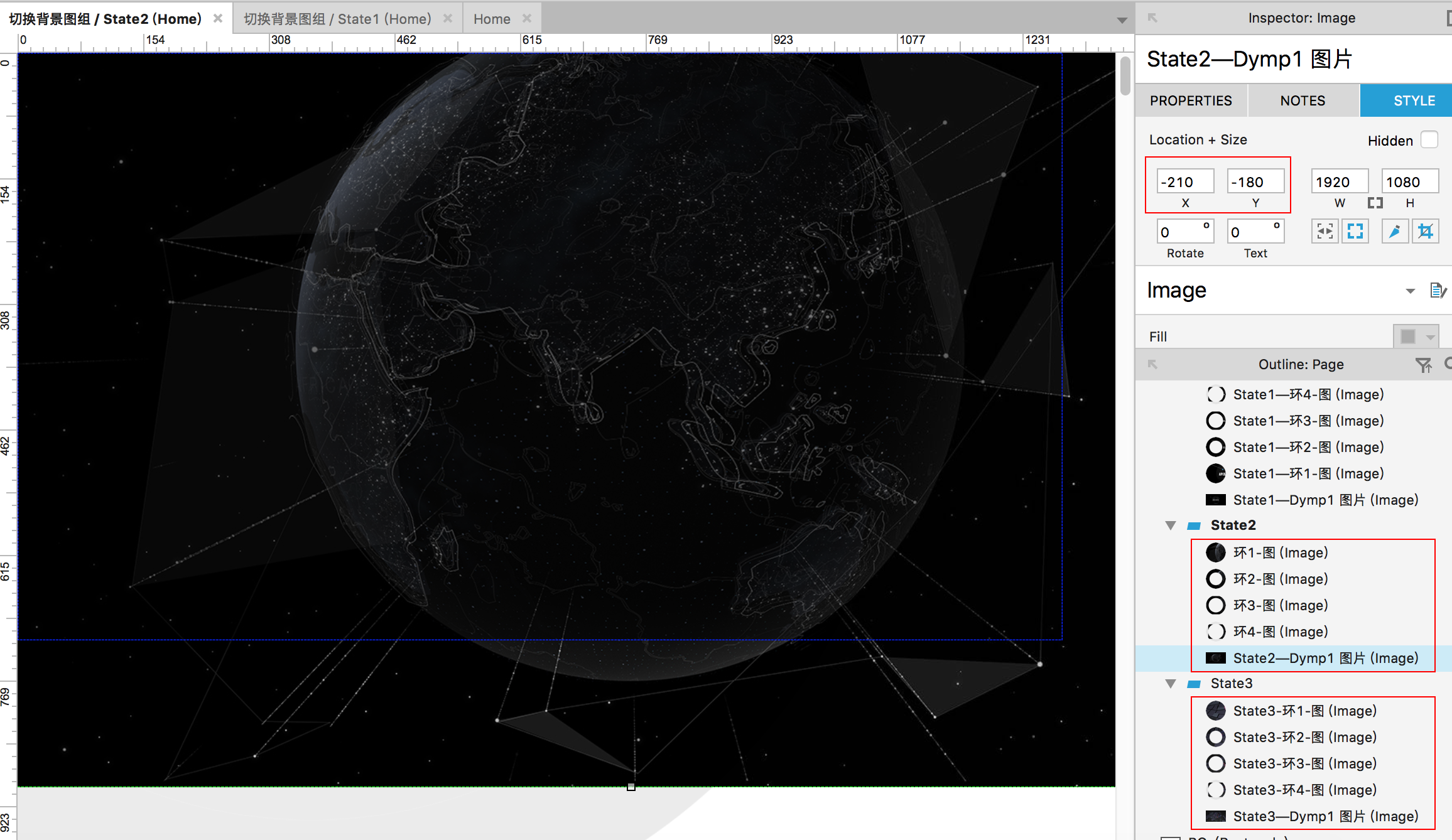1452x840 pixels.
Task: Click the crop image icon
Action: [x=1425, y=231]
